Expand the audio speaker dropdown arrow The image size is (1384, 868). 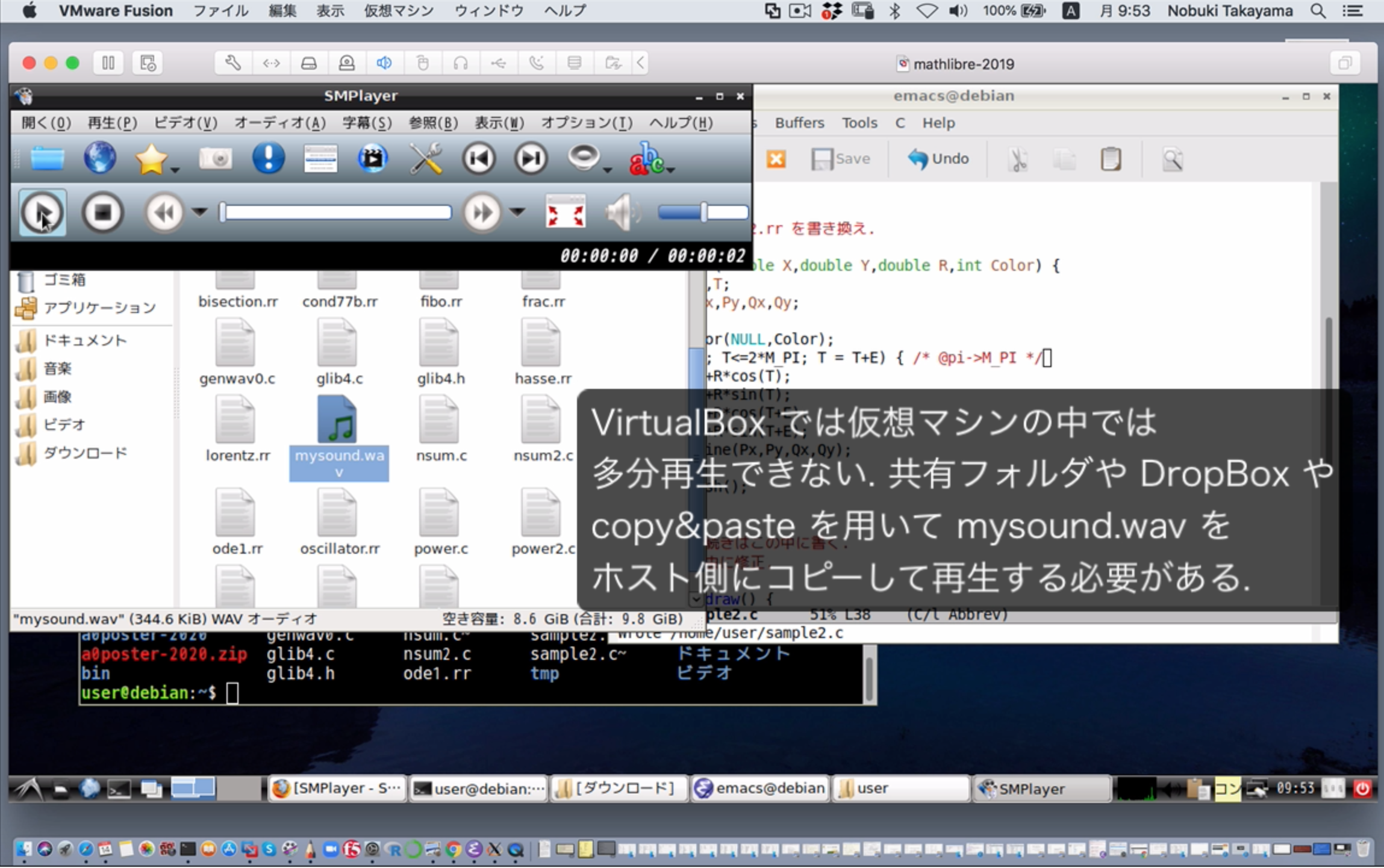608,170
